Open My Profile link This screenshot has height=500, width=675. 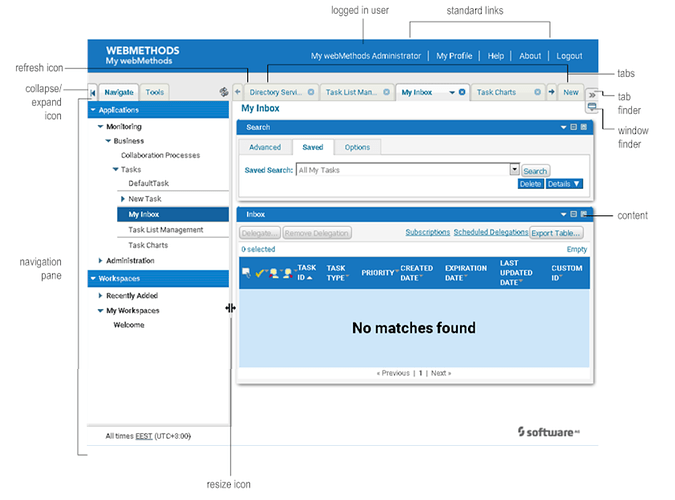pos(454,56)
